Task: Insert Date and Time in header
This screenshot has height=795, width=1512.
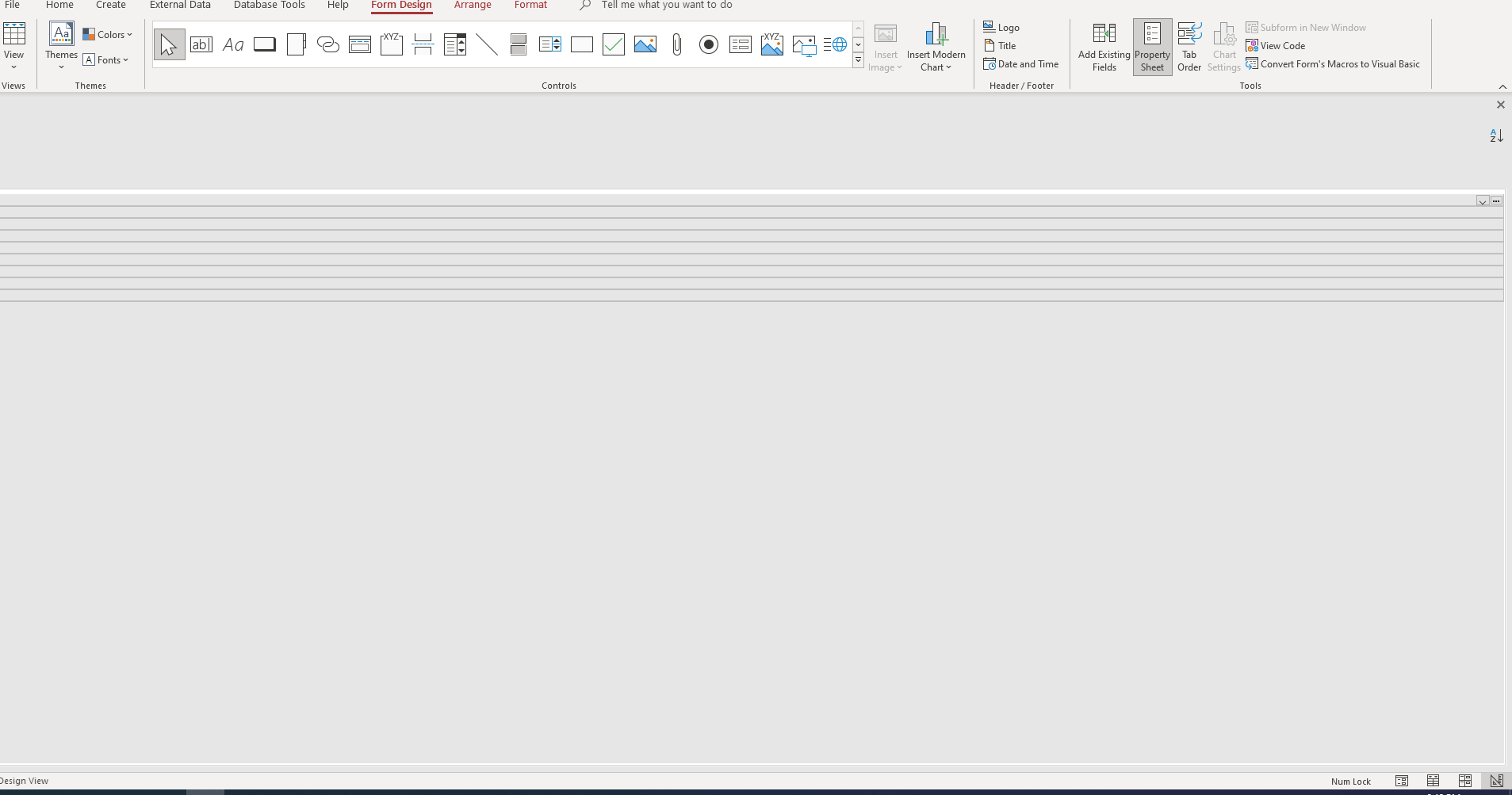Action: pos(1021,64)
